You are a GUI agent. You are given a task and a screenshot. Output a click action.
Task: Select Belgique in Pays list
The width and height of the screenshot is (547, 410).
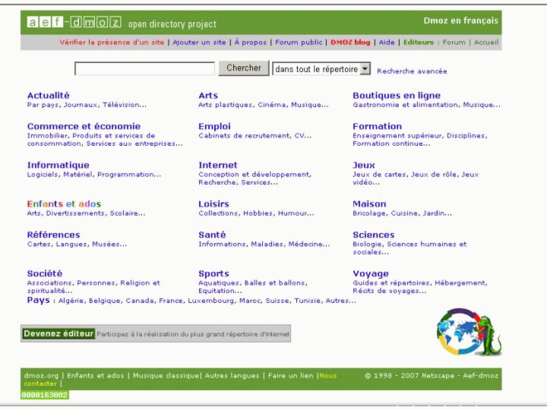104,300
